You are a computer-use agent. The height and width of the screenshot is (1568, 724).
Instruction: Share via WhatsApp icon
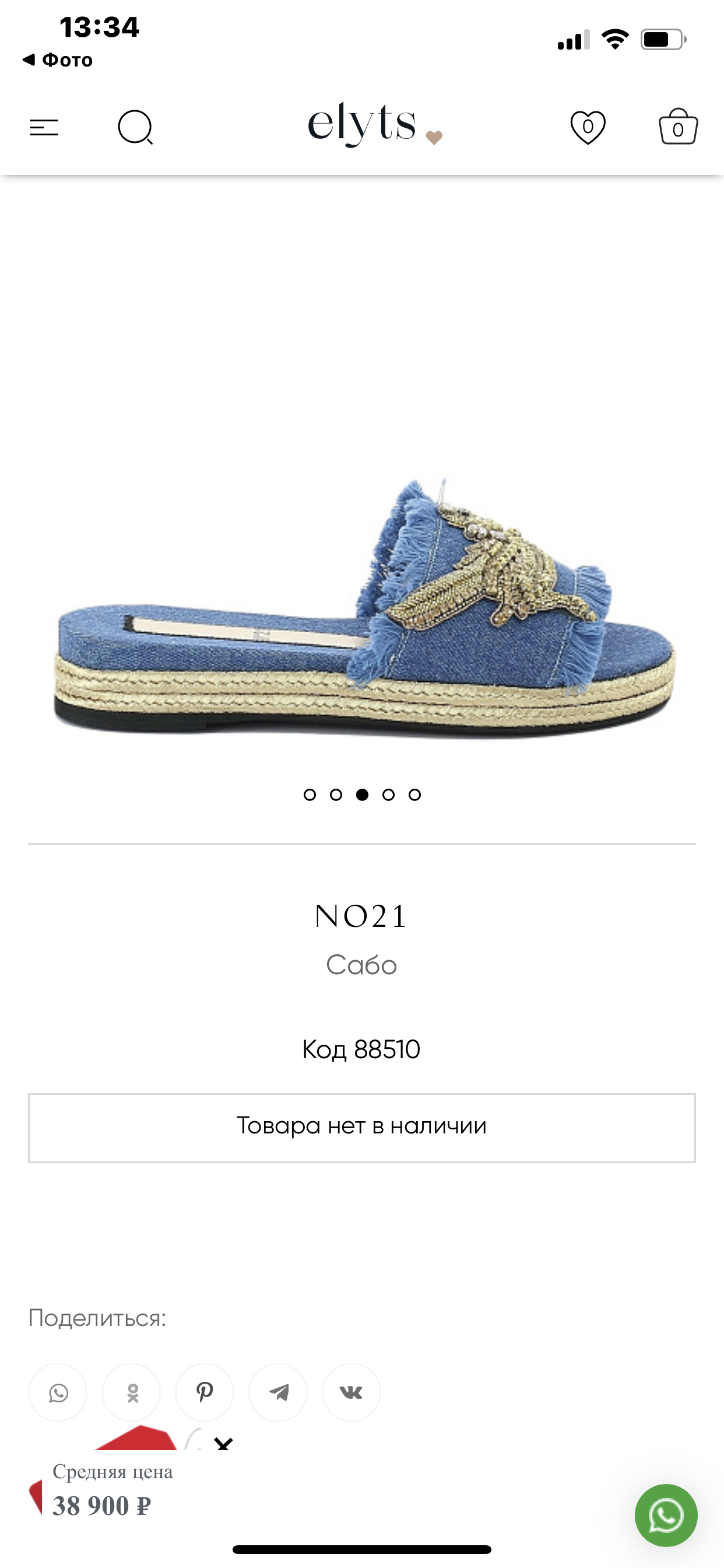click(58, 1392)
